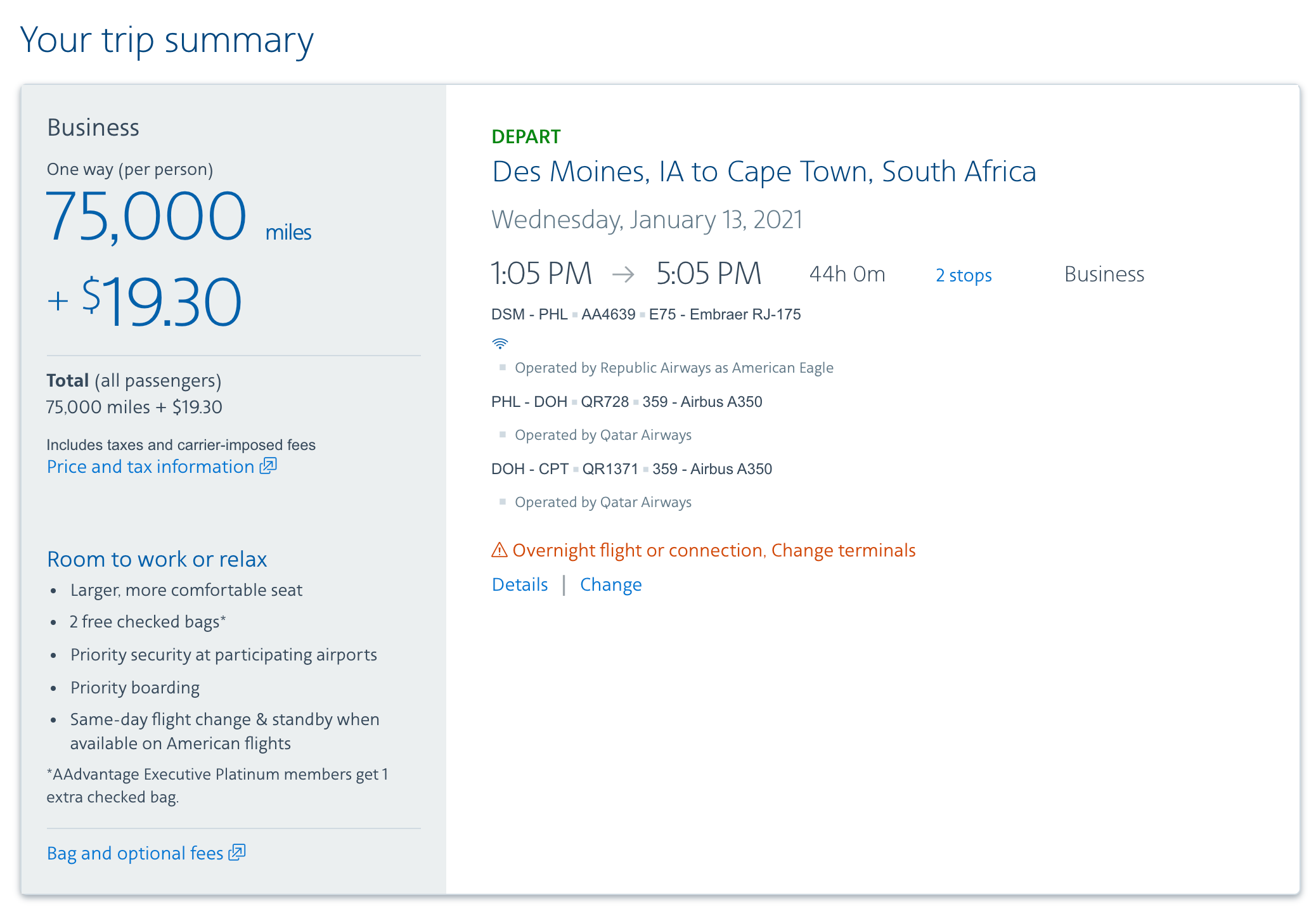This screenshot has width=1316, height=914.
Task: Click the 75,000 miles price
Action: click(x=178, y=217)
